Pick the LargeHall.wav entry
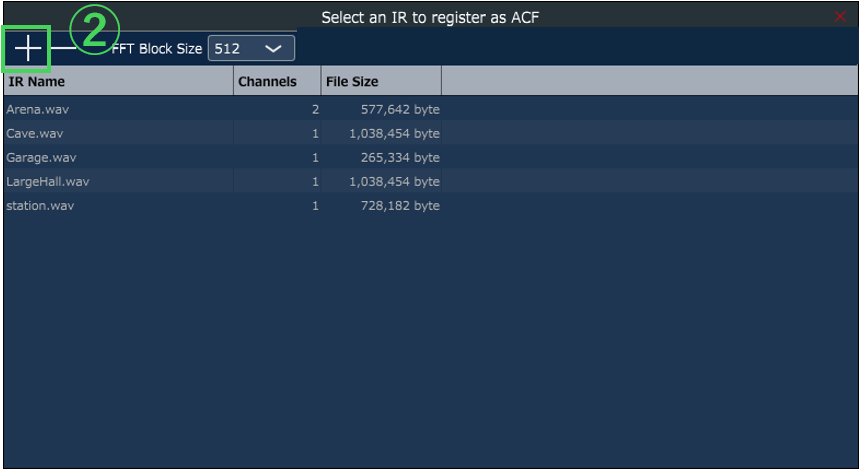Viewport: 859px width, 470px height. 48,181
